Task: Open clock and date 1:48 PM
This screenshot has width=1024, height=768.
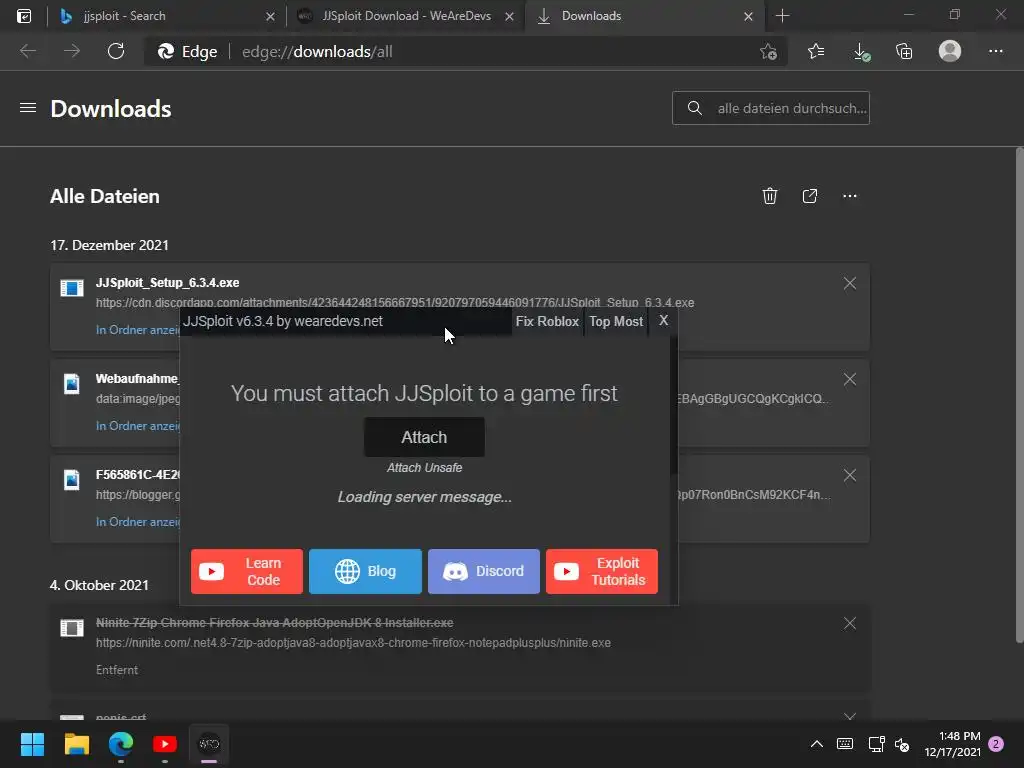Action: click(952, 744)
